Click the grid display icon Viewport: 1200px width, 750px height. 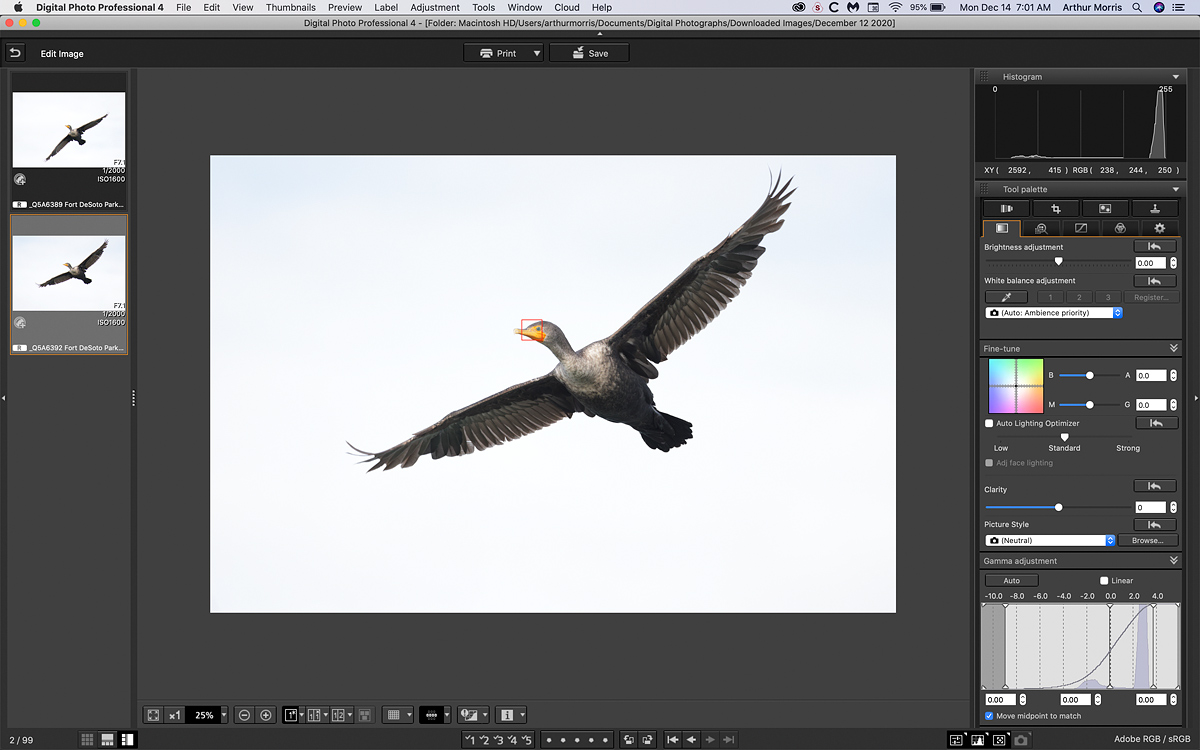[x=394, y=715]
